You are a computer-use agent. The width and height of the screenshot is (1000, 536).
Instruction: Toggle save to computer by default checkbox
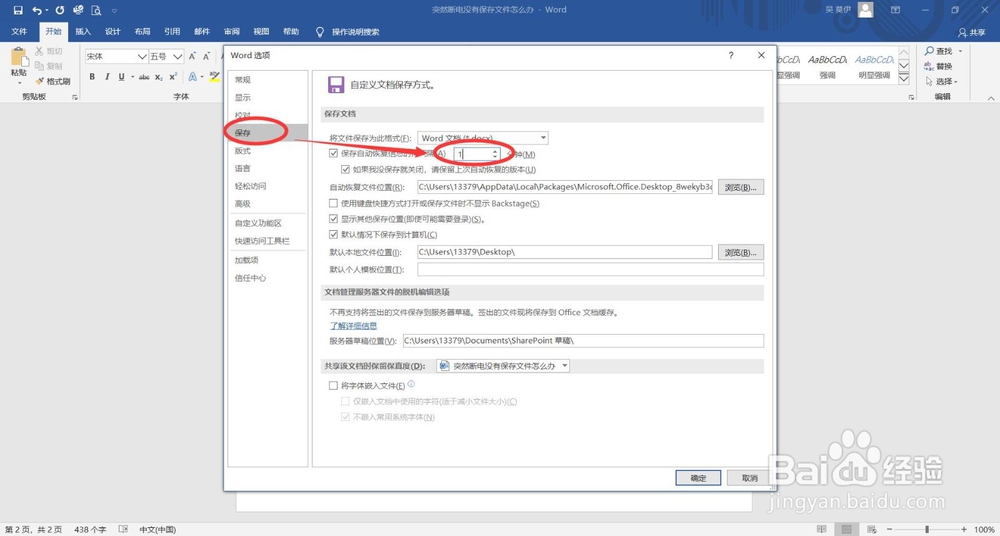click(x=333, y=235)
